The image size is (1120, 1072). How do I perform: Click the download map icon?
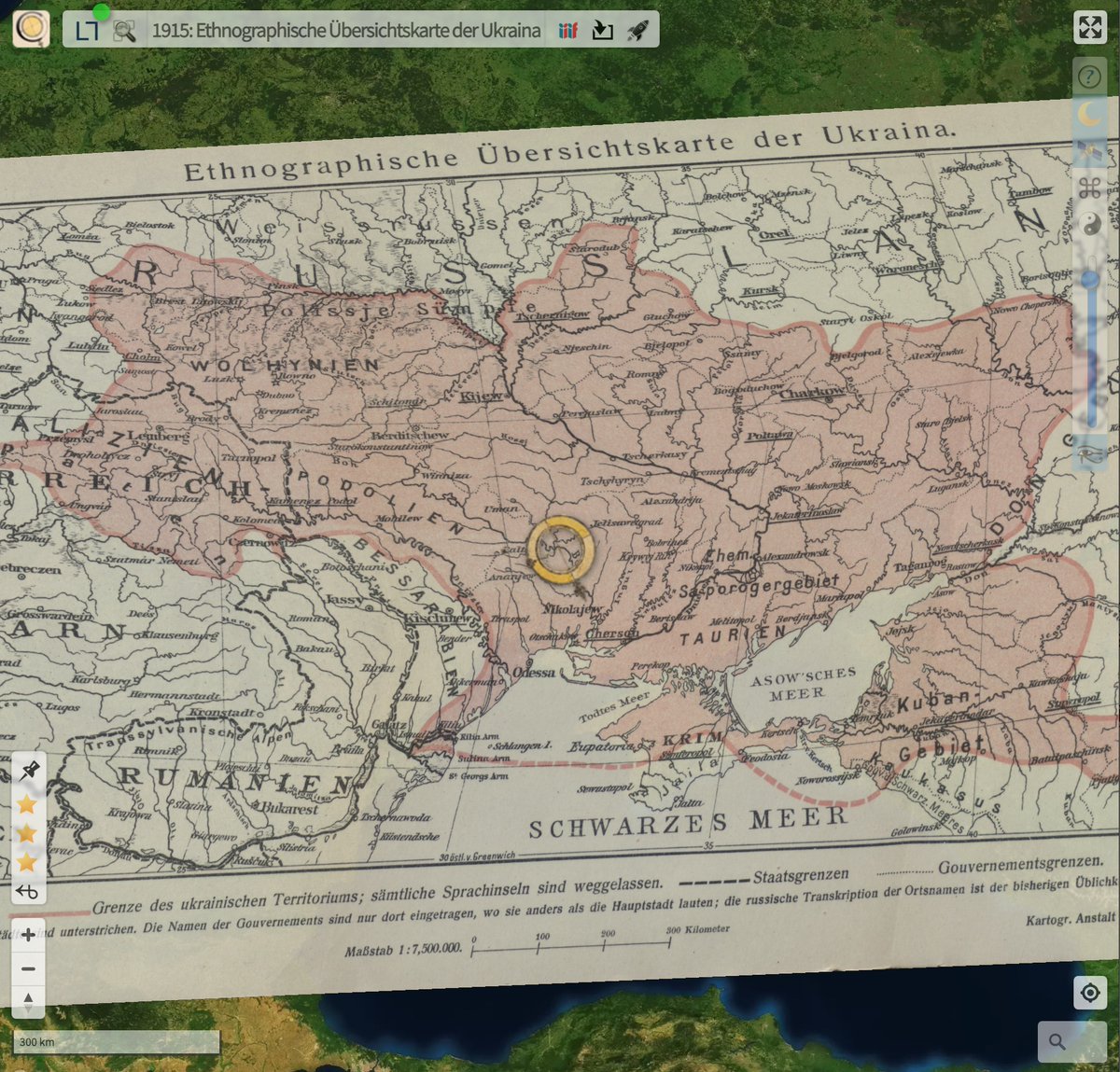tap(603, 31)
